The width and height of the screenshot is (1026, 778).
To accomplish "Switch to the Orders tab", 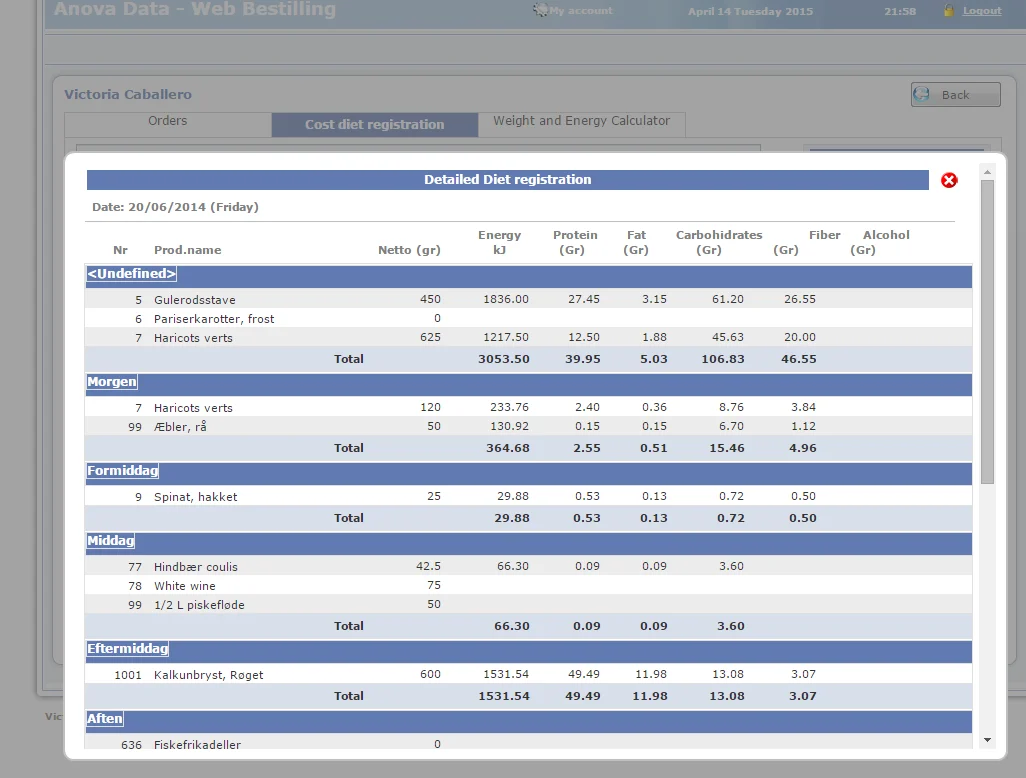I will tap(167, 121).
